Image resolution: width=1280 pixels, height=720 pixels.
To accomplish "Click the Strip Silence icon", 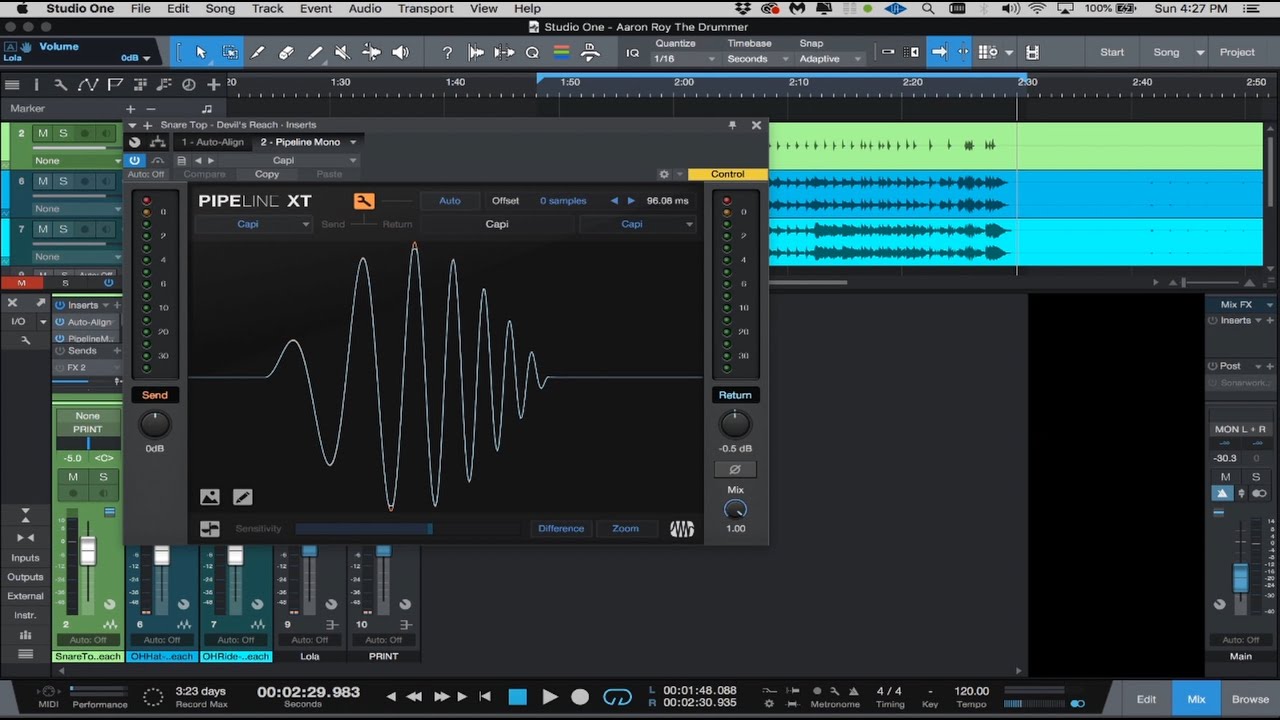I will 476,52.
